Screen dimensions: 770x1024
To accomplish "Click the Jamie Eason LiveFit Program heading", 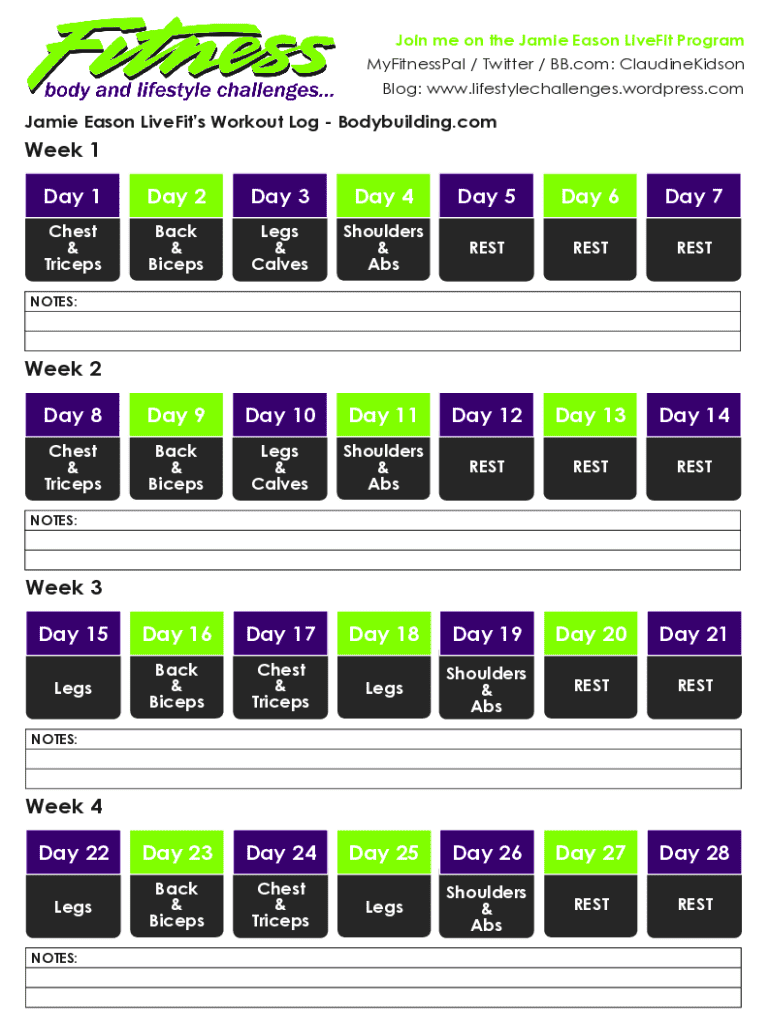I will pos(569,41).
